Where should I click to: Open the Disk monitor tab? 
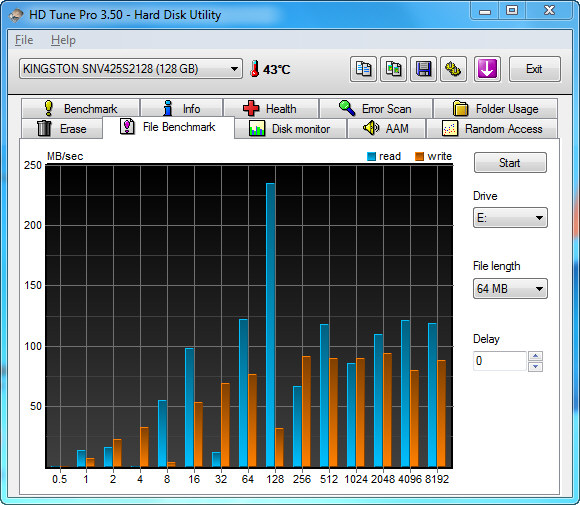click(290, 128)
